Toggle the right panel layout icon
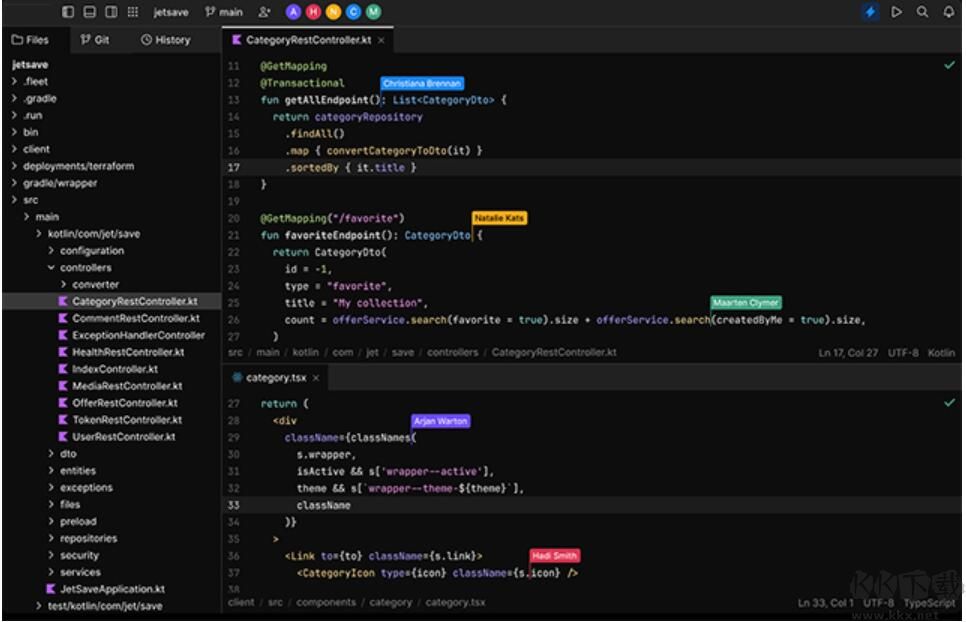The height and width of the screenshot is (622, 966). [x=111, y=12]
